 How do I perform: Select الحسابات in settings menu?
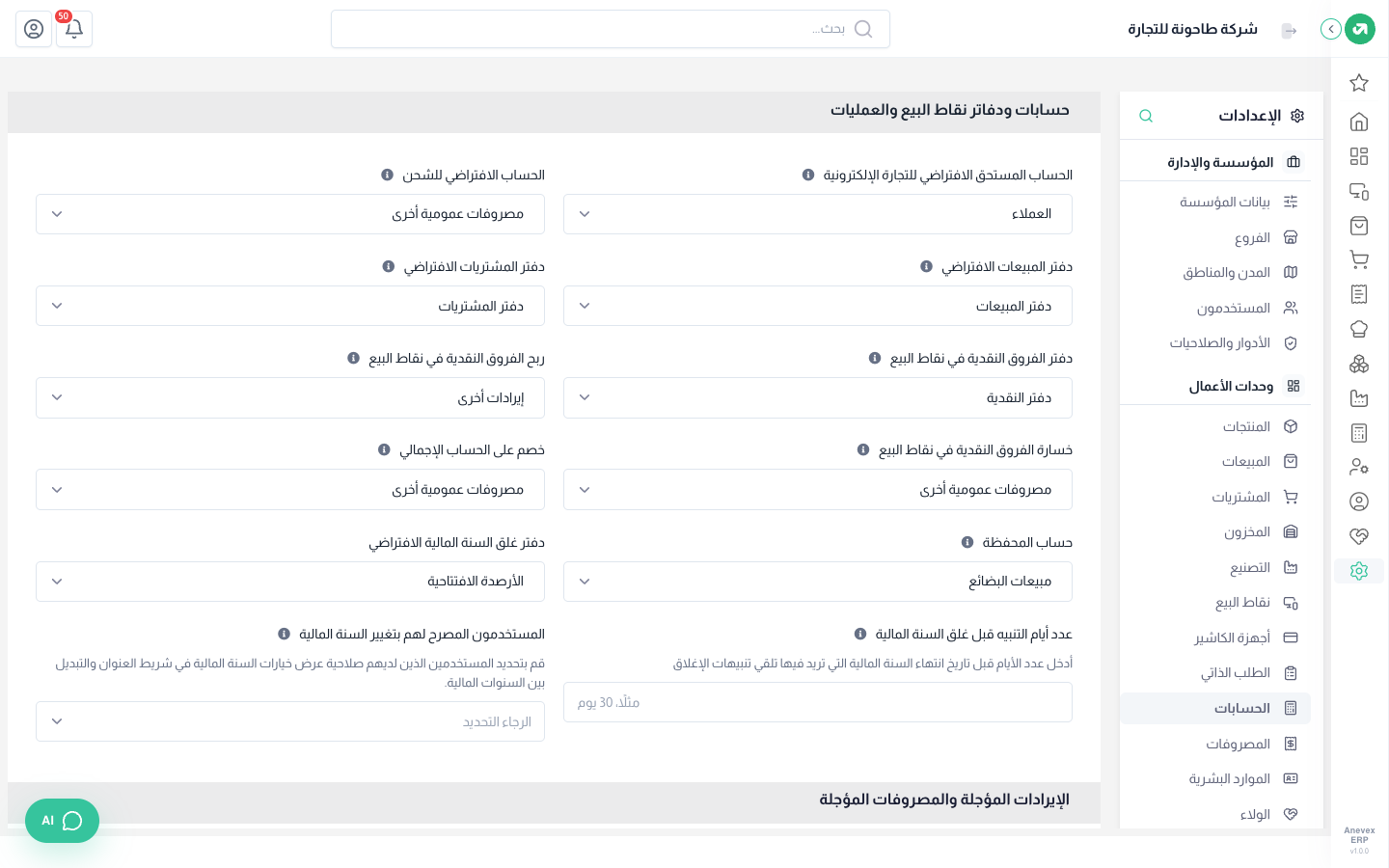pyautogui.click(x=1215, y=708)
